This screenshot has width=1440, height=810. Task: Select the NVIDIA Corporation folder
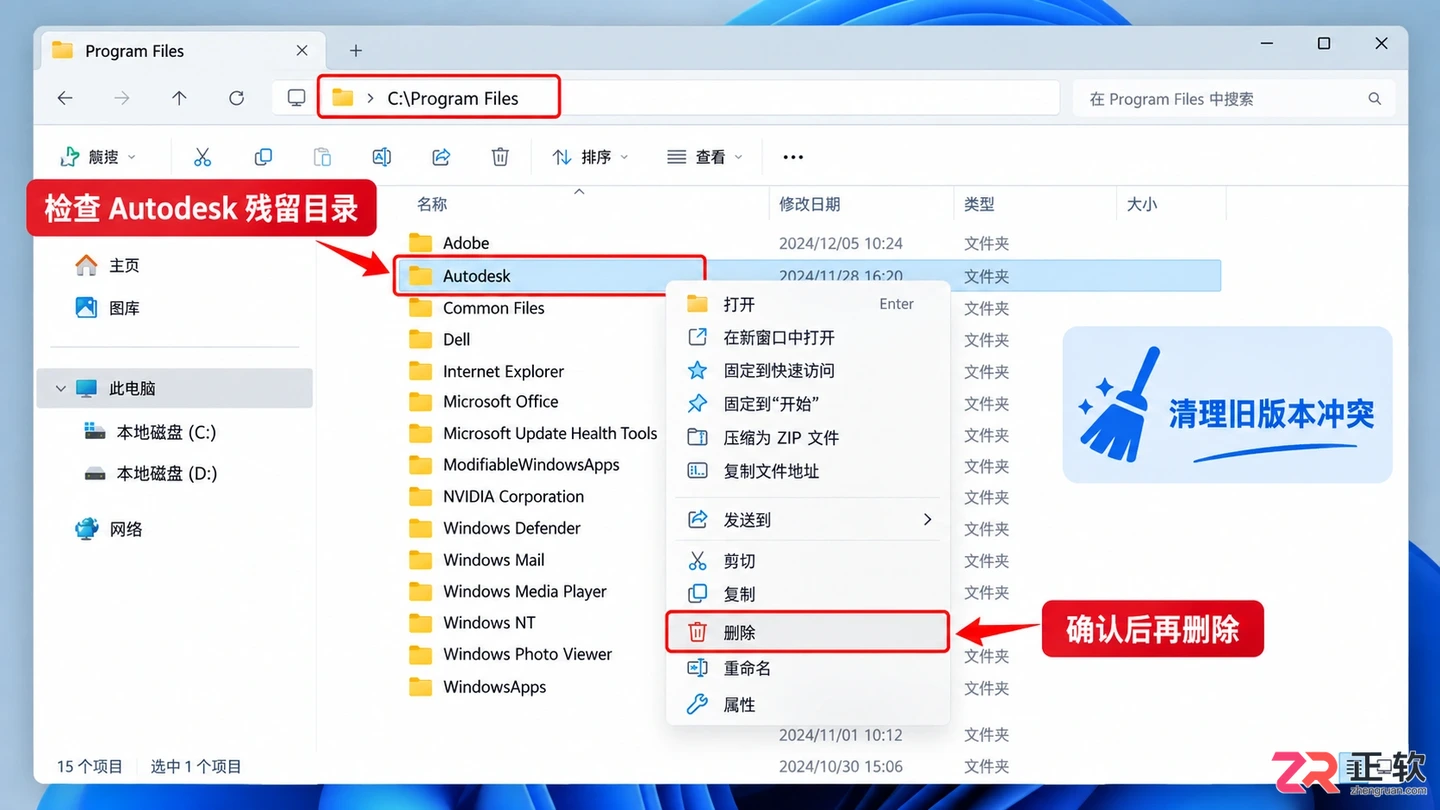click(x=496, y=497)
